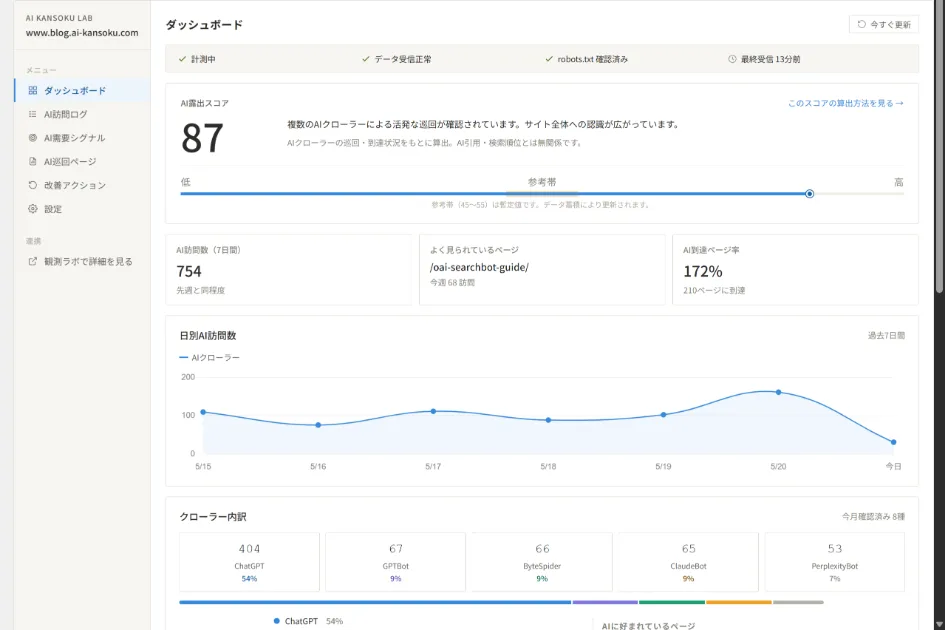Click the AI露出スコア slider handle
The width and height of the screenshot is (945, 630).
[809, 194]
